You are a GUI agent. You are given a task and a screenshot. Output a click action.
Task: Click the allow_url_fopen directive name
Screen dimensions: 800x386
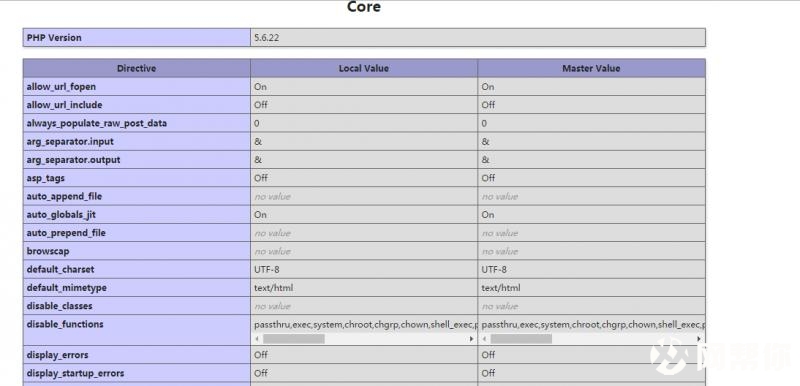61,87
